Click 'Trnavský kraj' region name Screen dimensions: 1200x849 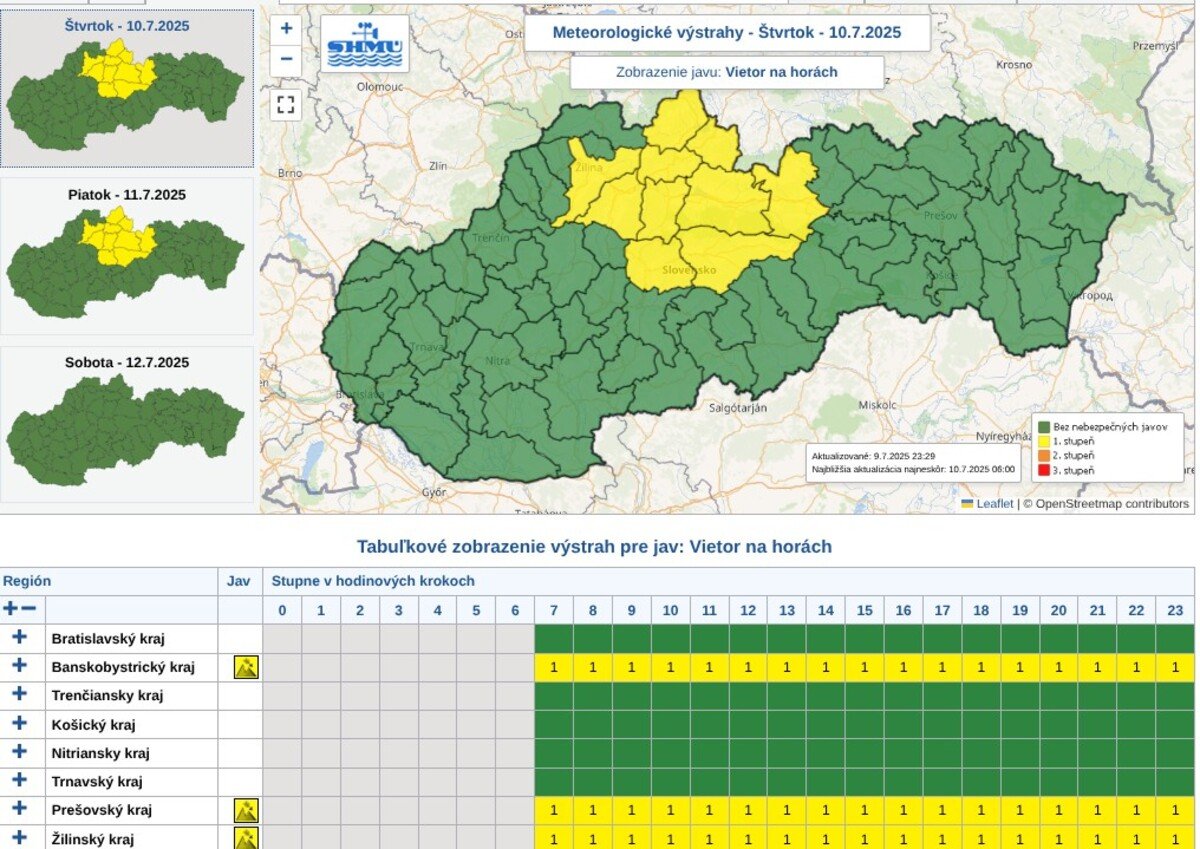[x=97, y=781]
